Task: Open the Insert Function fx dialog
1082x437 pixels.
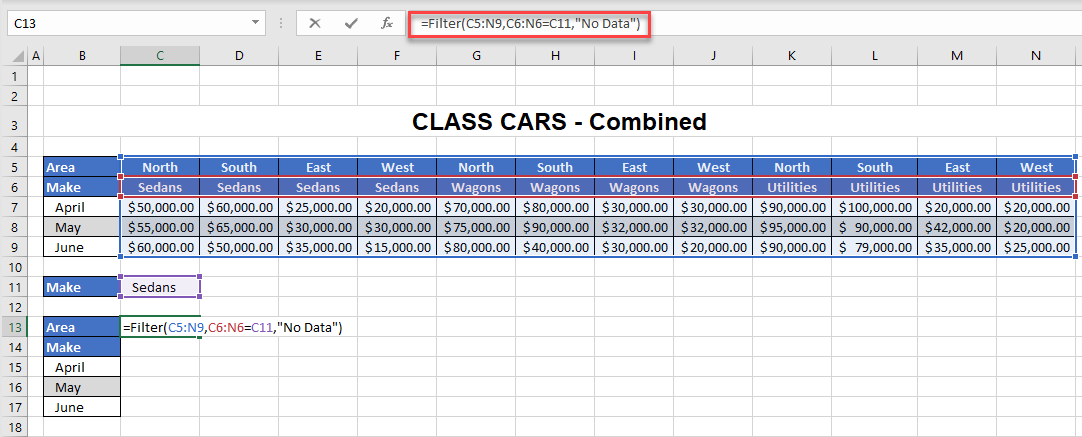Action: (x=386, y=22)
